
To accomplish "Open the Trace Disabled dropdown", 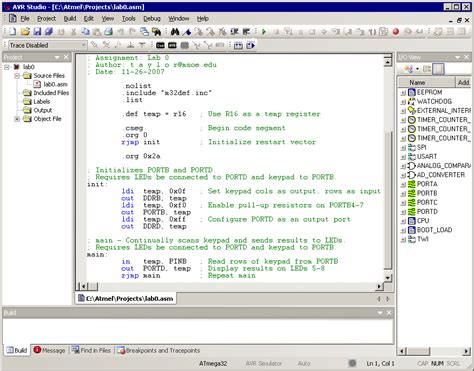I will [x=83, y=45].
